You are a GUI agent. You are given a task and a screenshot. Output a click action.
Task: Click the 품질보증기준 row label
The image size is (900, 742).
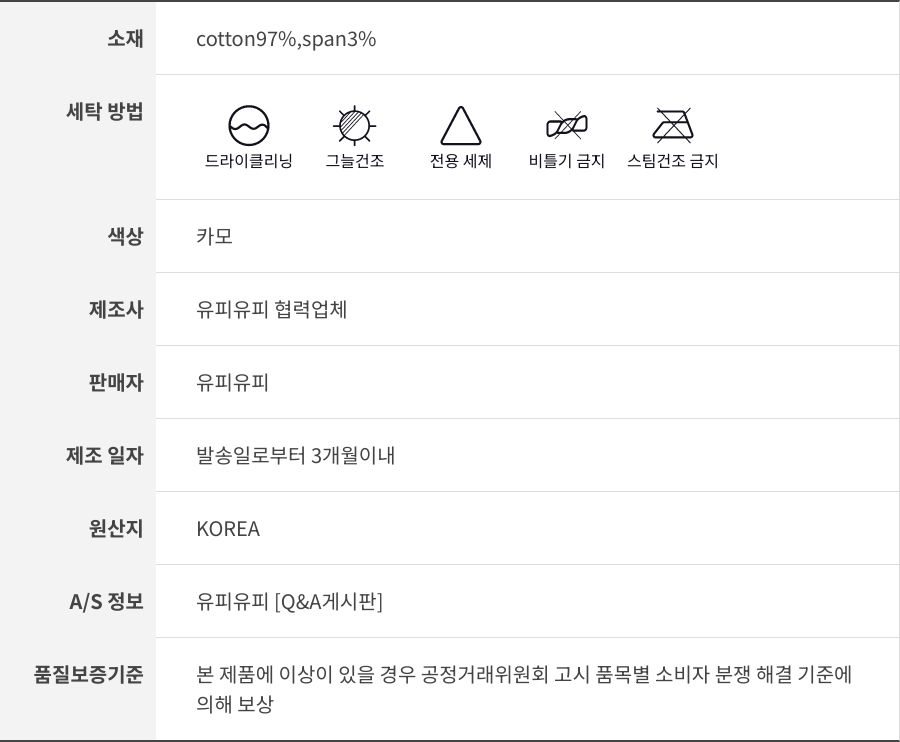(89, 675)
